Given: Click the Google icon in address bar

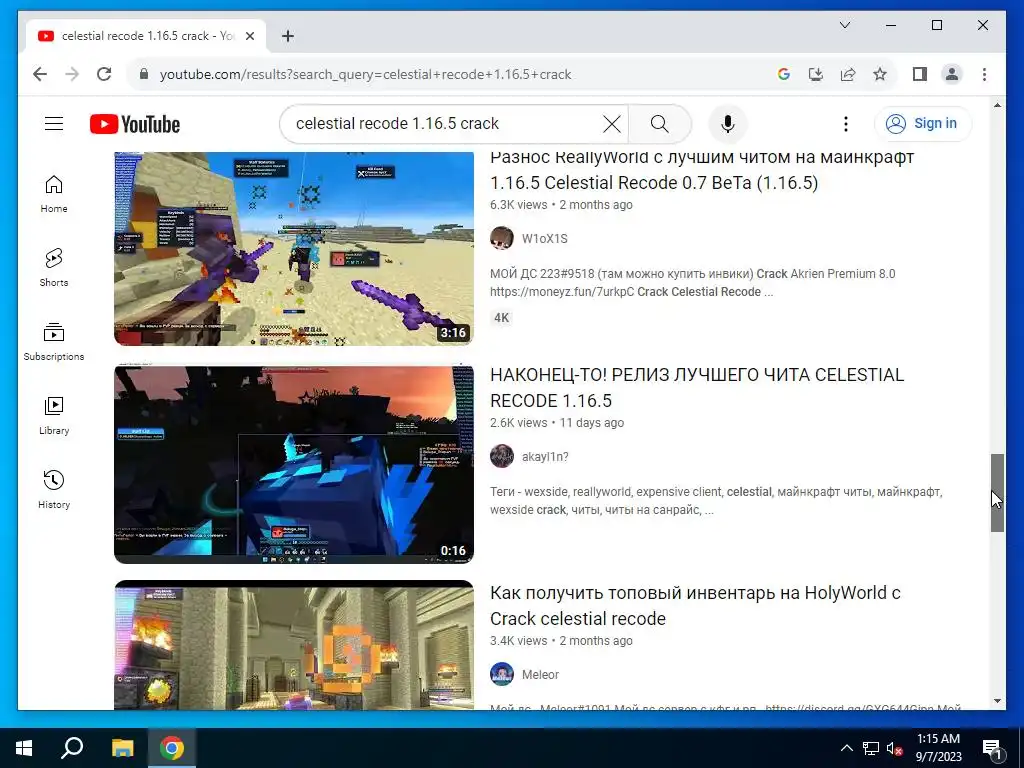Looking at the screenshot, I should 784,74.
